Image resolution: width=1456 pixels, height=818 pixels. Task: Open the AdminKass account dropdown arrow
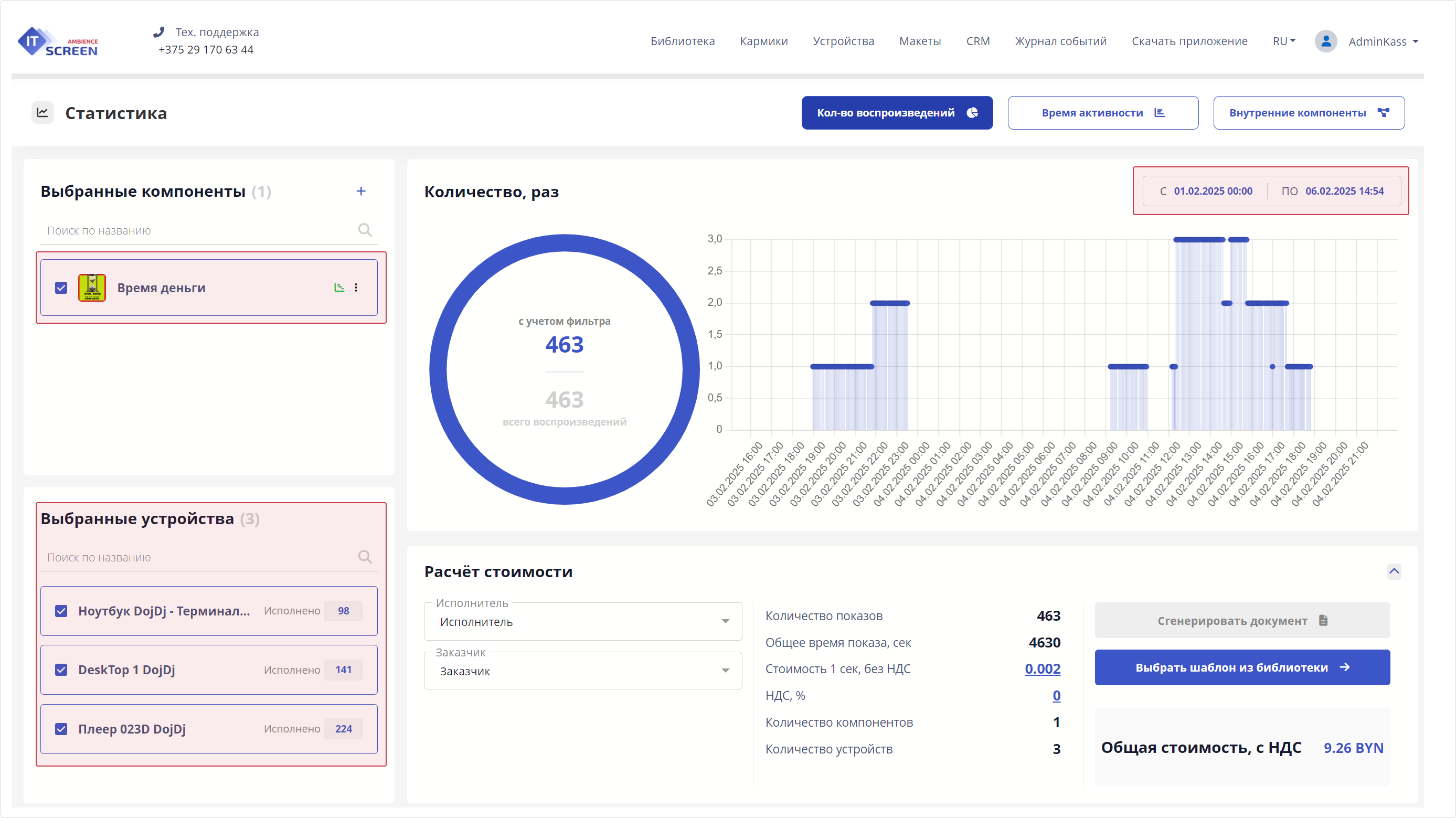tap(1415, 42)
